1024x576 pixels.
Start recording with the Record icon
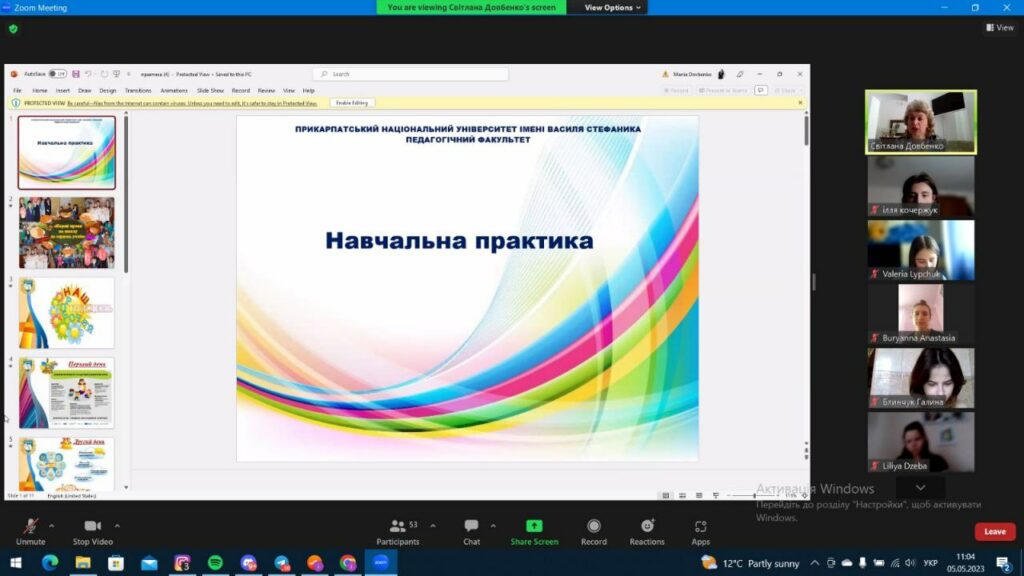[594, 526]
